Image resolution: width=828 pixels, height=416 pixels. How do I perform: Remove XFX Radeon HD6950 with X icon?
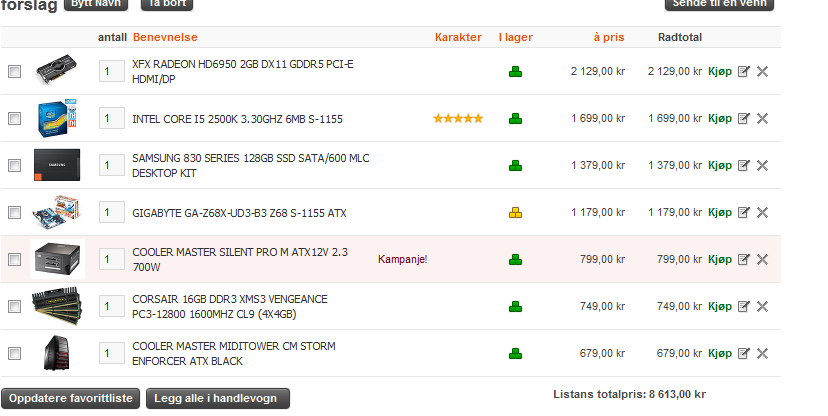coord(762,71)
